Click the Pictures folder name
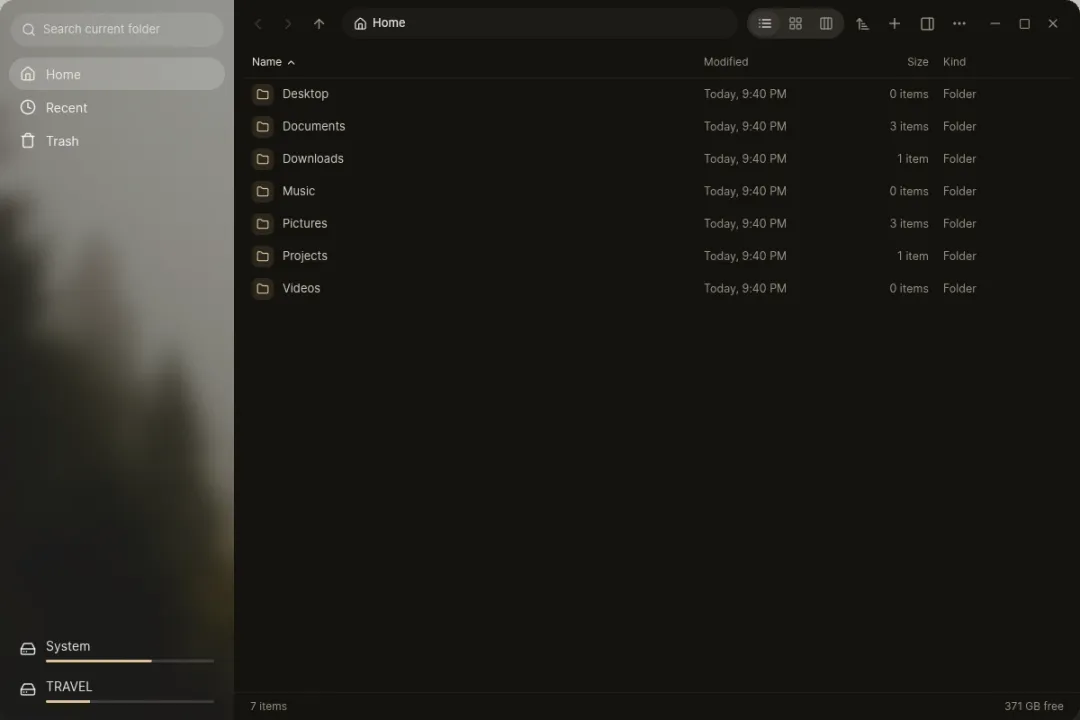1080x720 pixels. click(x=304, y=223)
